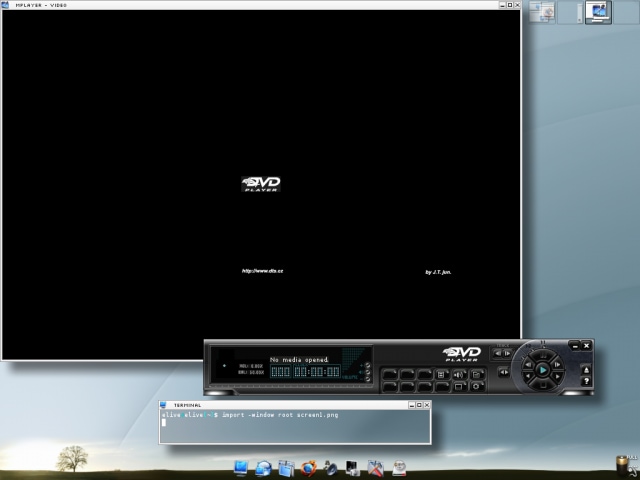Skip to next track arrow button
The height and width of the screenshot is (480, 640).
pyautogui.click(x=507, y=353)
